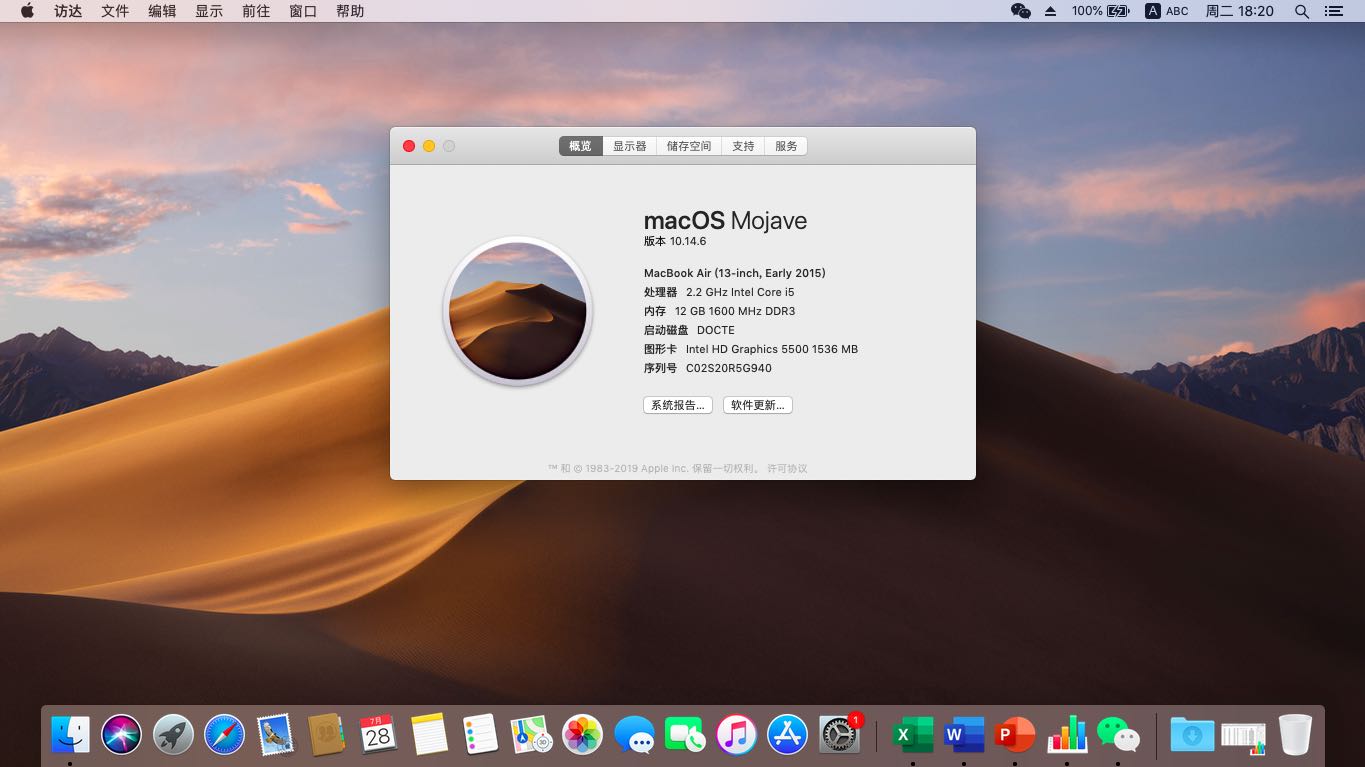Image resolution: width=1365 pixels, height=767 pixels.
Task: Restore the minimized Numbers spreadsheet window
Action: pyautogui.click(x=1243, y=737)
